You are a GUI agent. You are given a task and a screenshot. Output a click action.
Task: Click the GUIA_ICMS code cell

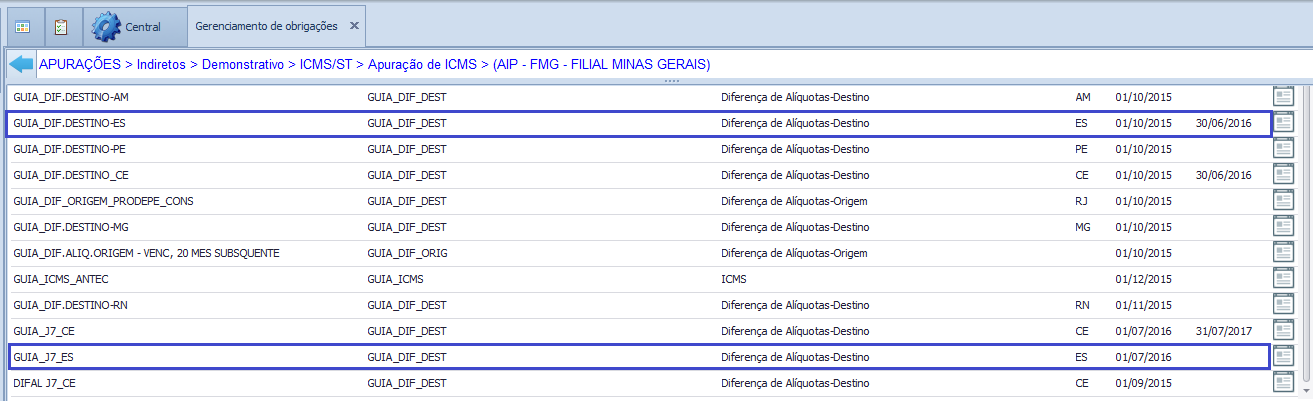click(x=396, y=279)
